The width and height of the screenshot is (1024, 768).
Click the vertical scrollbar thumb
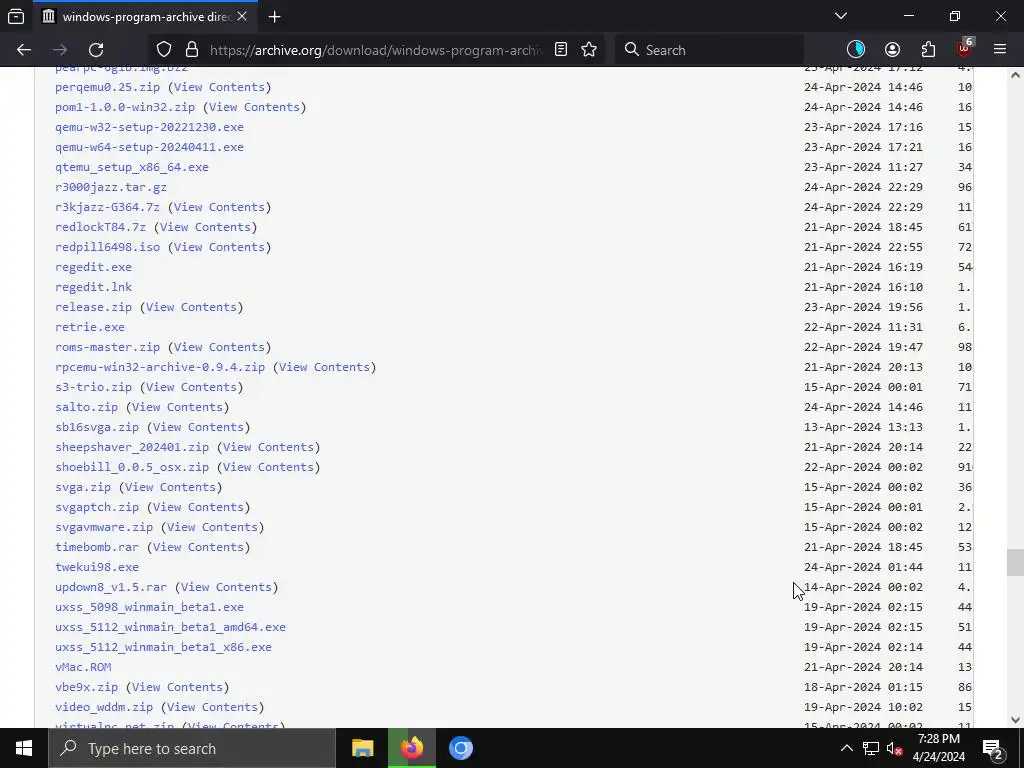(x=1015, y=563)
